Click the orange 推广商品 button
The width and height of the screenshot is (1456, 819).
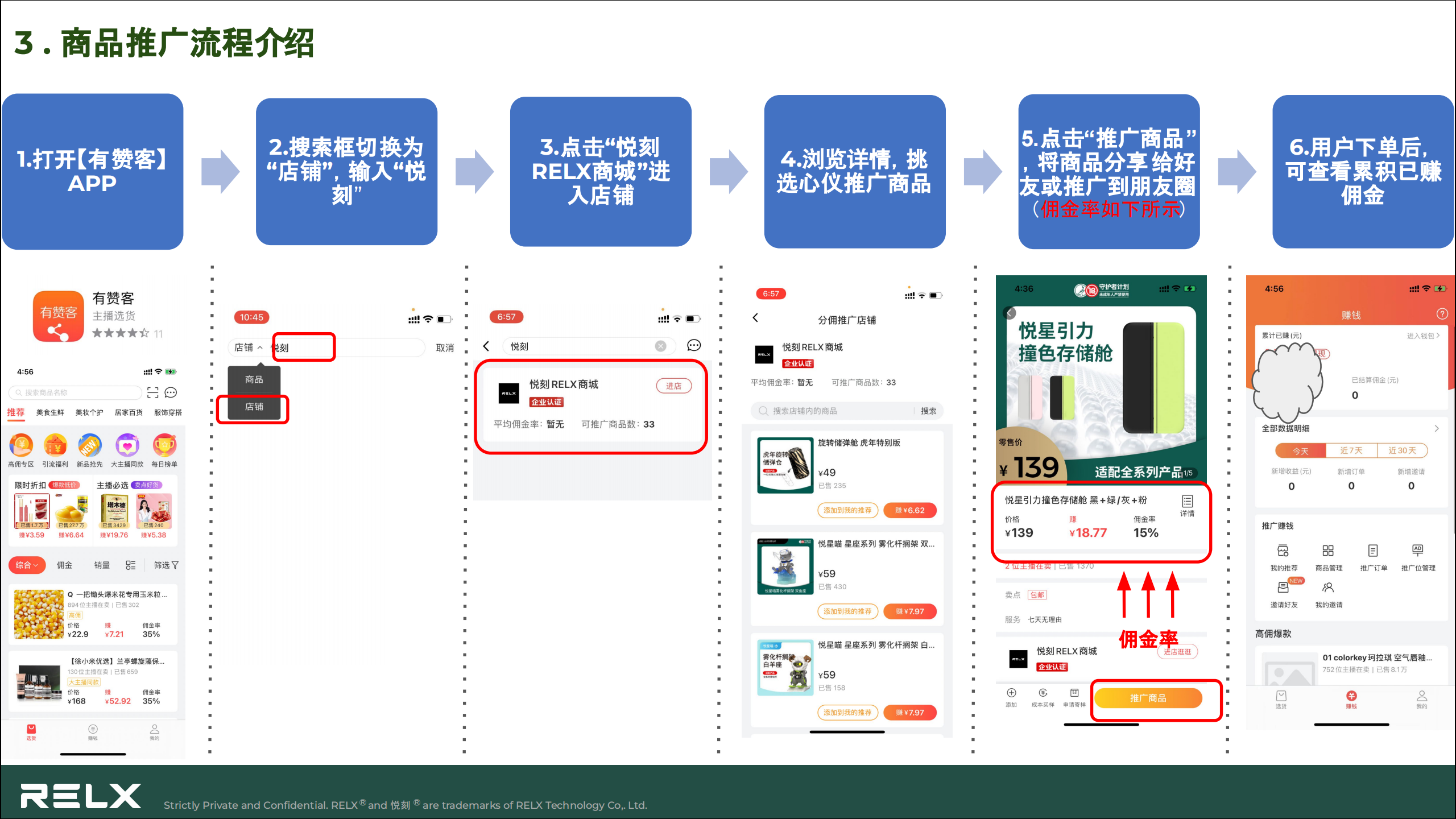[1148, 698]
